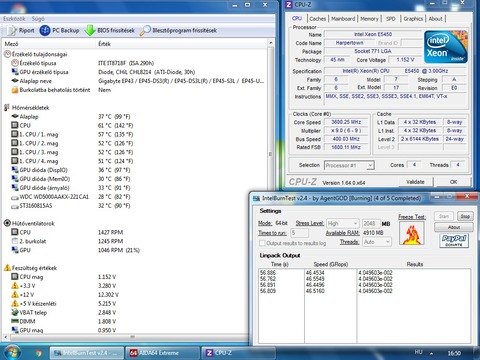Screen dimensions: 480x360
Task: Open the AIDA64 Extreme taskbar button
Action: pyautogui.click(x=162, y=353)
